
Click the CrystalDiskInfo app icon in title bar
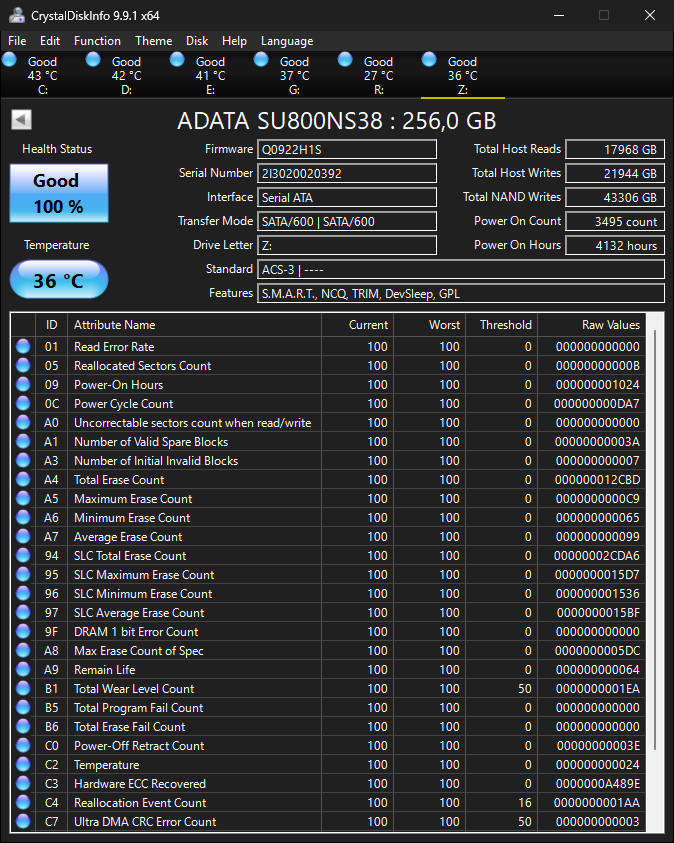click(16, 15)
